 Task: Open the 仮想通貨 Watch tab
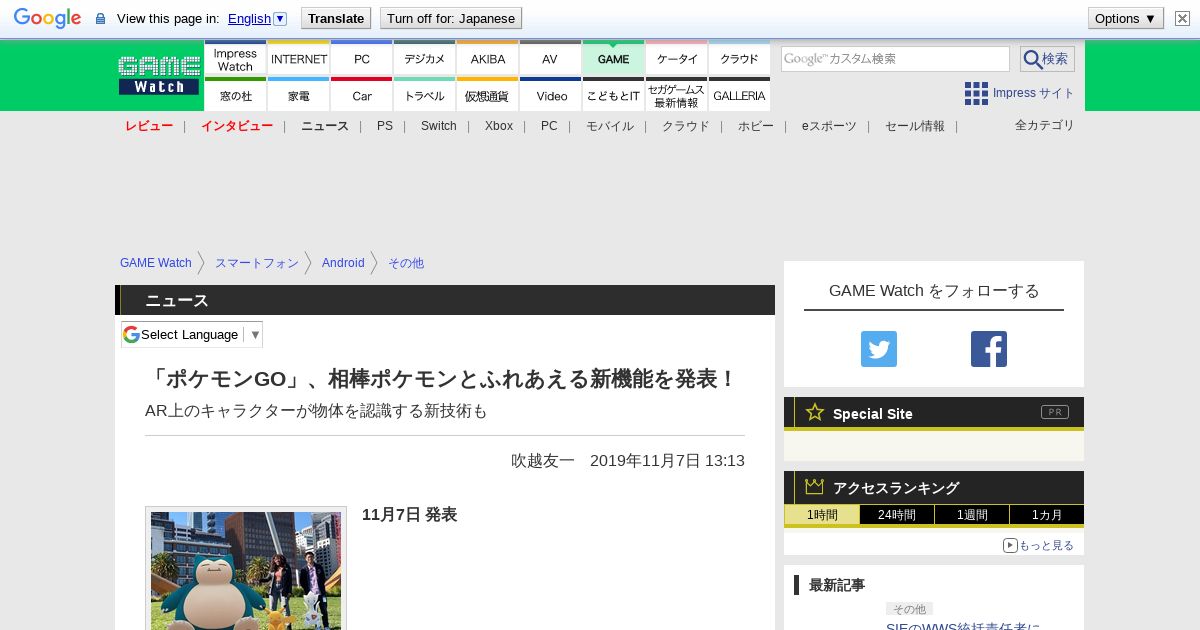488,95
